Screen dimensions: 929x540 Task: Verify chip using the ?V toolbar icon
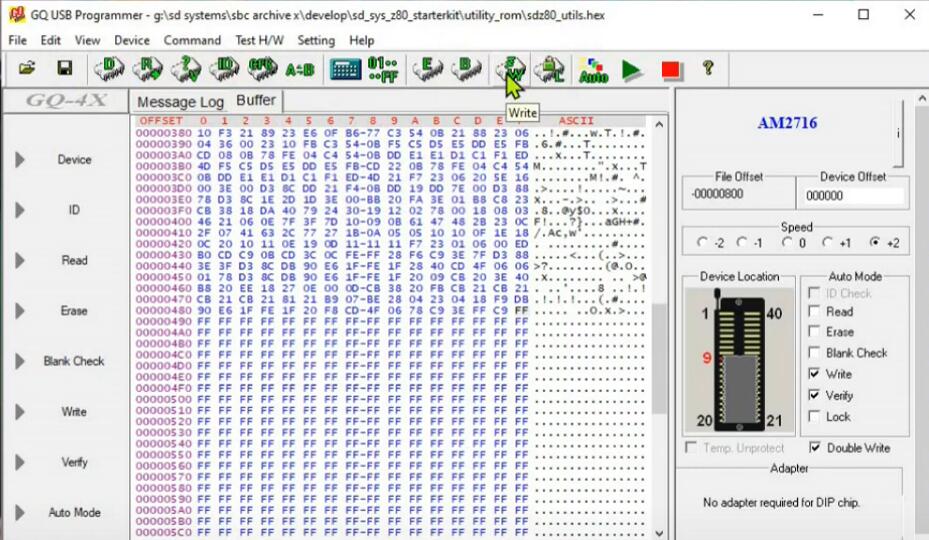click(186, 69)
